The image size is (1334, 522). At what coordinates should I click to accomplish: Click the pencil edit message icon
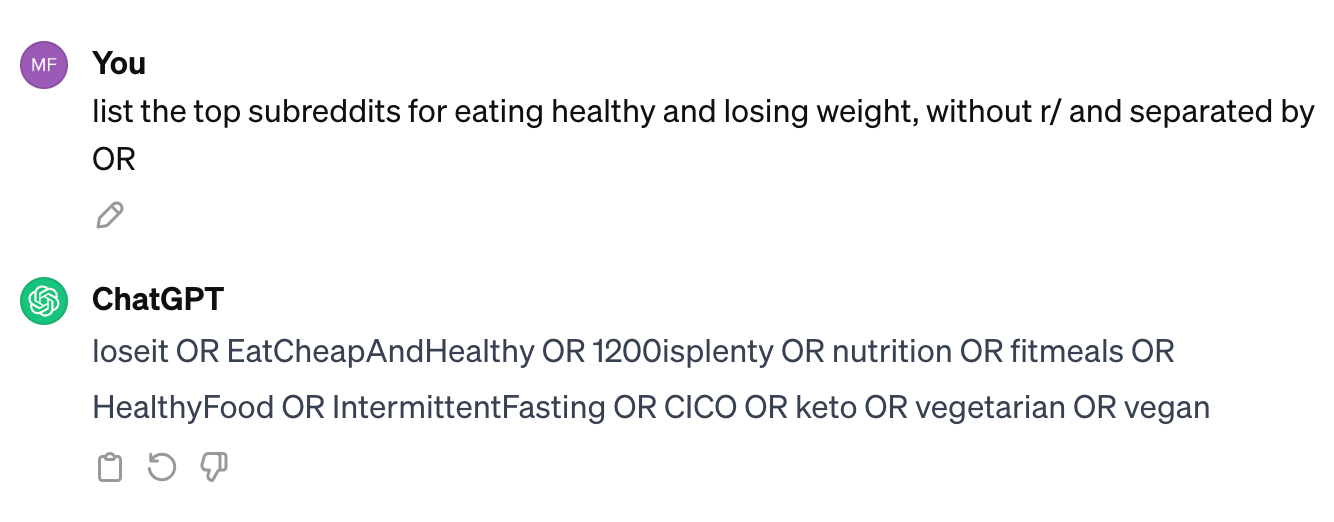pos(109,215)
